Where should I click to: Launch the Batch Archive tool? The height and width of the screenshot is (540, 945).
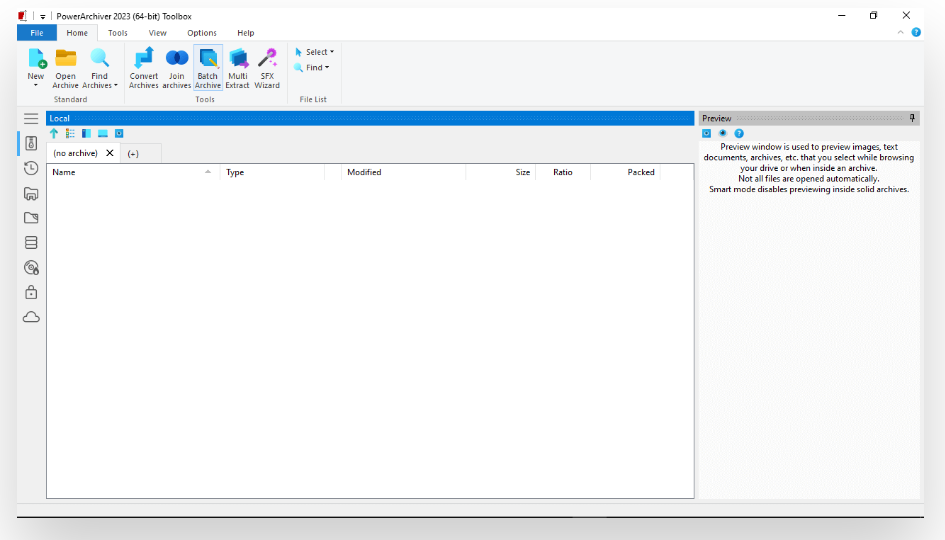click(208, 60)
